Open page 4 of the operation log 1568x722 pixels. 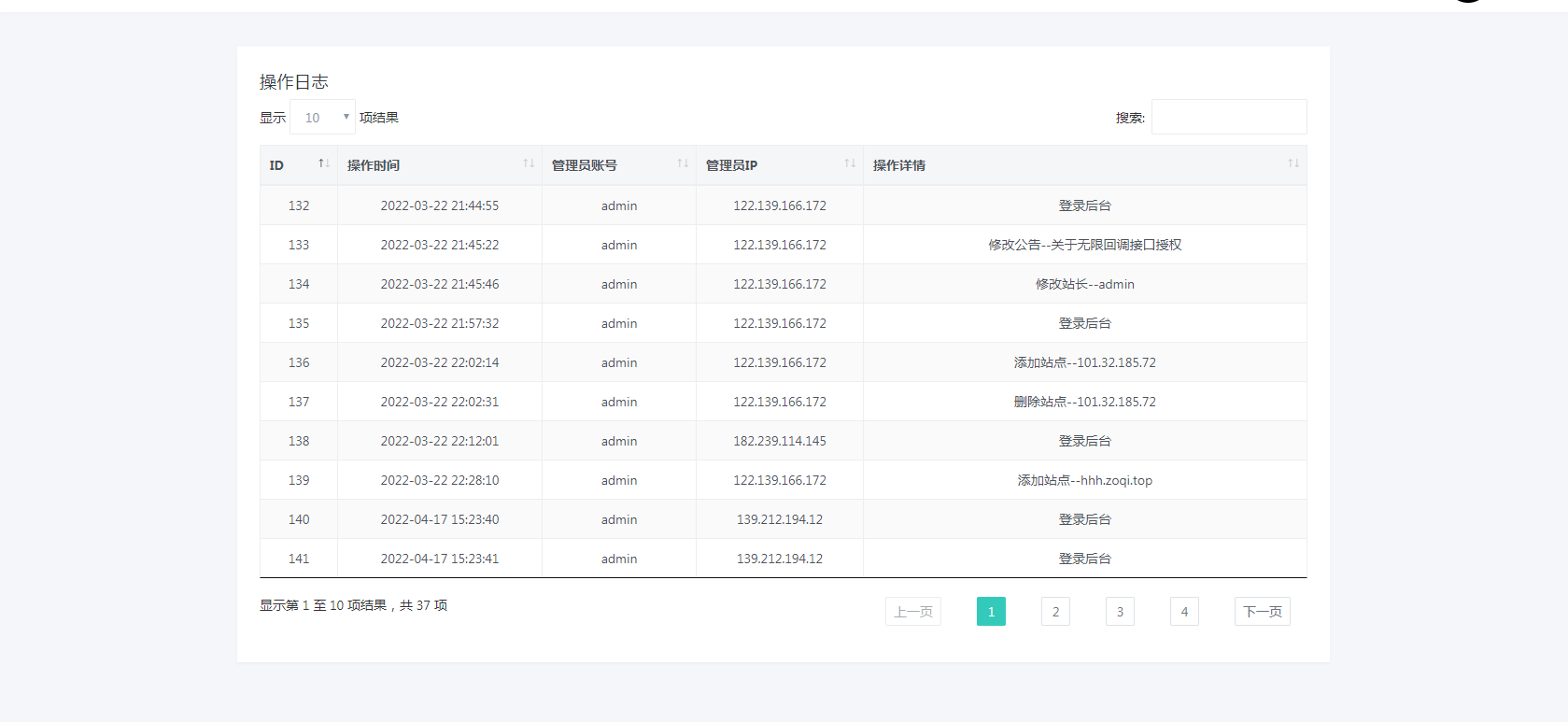[1184, 612]
